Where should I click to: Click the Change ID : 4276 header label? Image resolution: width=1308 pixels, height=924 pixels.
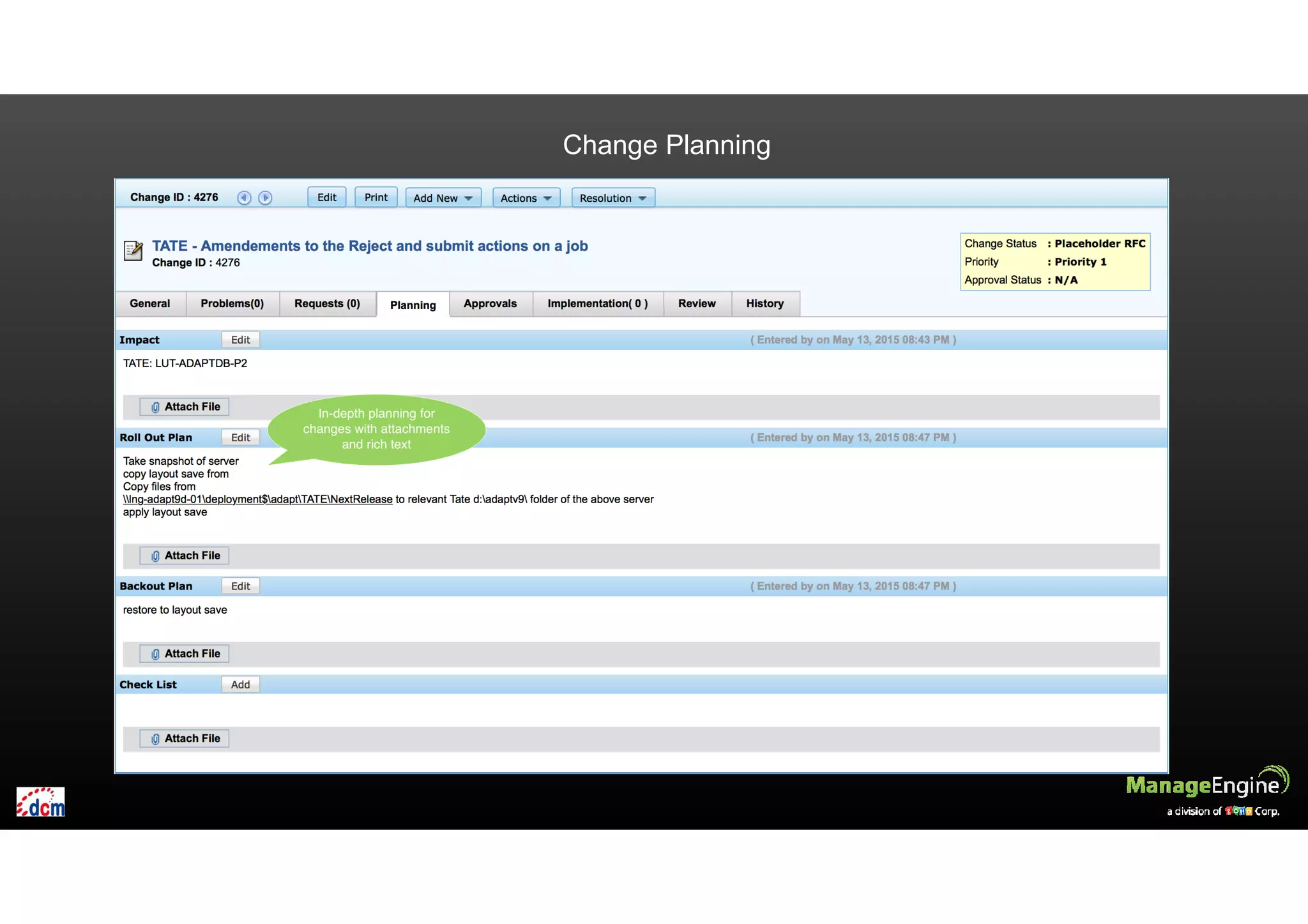pyautogui.click(x=174, y=197)
